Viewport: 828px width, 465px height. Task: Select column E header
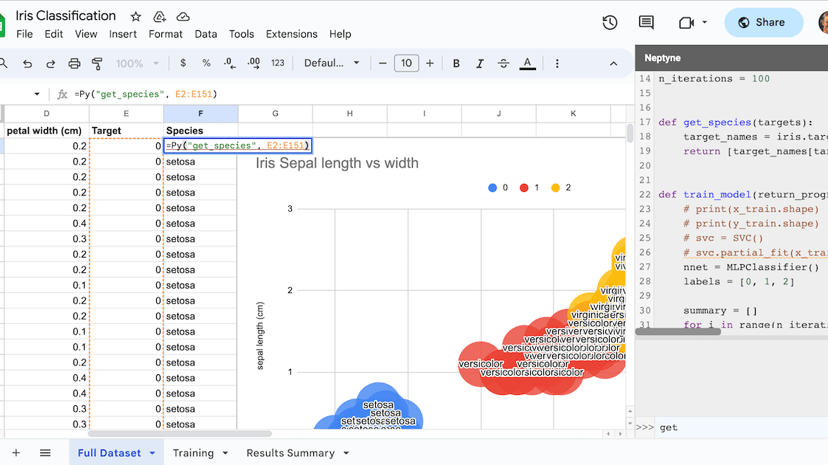click(126, 113)
